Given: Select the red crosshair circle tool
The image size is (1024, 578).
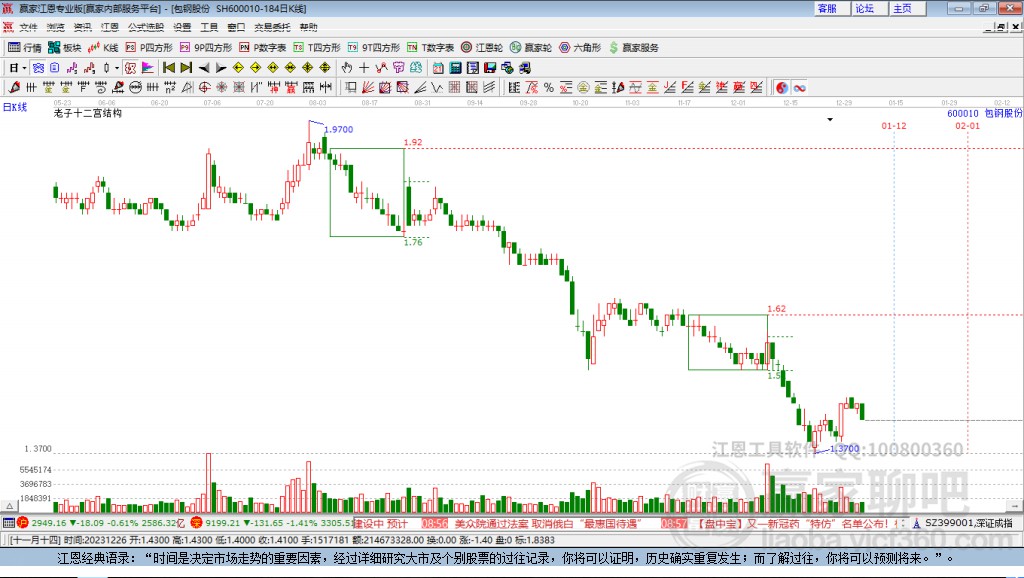Looking at the screenshot, I should 204,88.
